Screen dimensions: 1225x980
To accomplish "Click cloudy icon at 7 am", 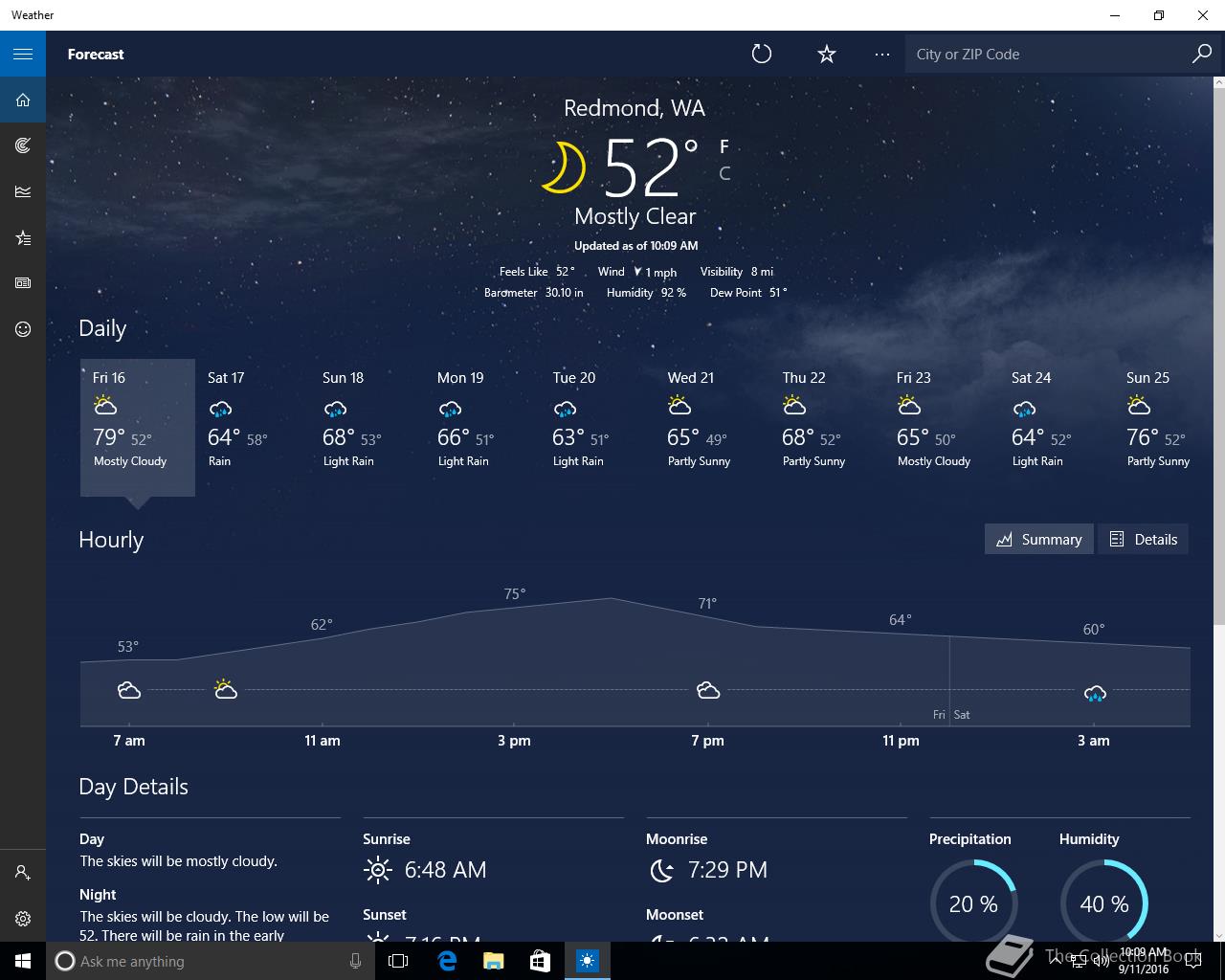I will coord(129,690).
